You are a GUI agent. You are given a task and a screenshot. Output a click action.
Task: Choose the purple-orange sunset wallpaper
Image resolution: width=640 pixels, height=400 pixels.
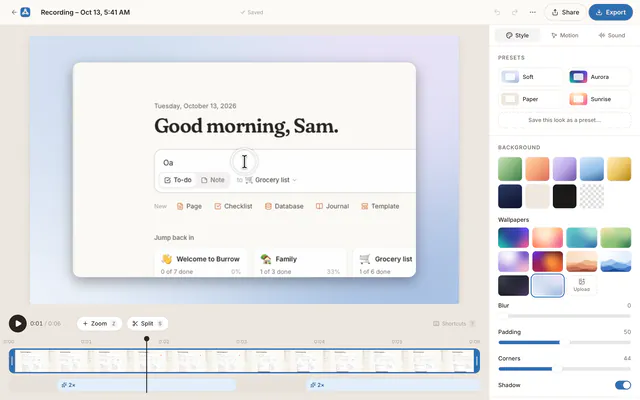547,262
